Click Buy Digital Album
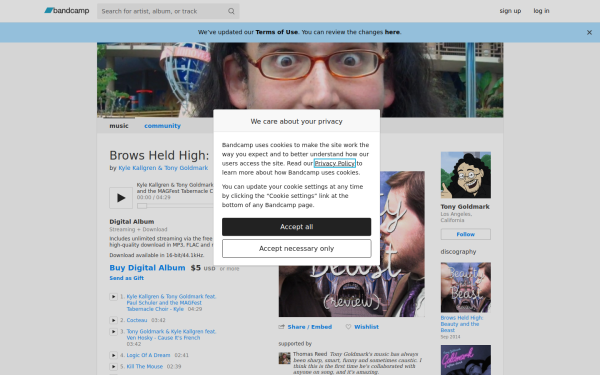The height and width of the screenshot is (375, 600). [147, 268]
